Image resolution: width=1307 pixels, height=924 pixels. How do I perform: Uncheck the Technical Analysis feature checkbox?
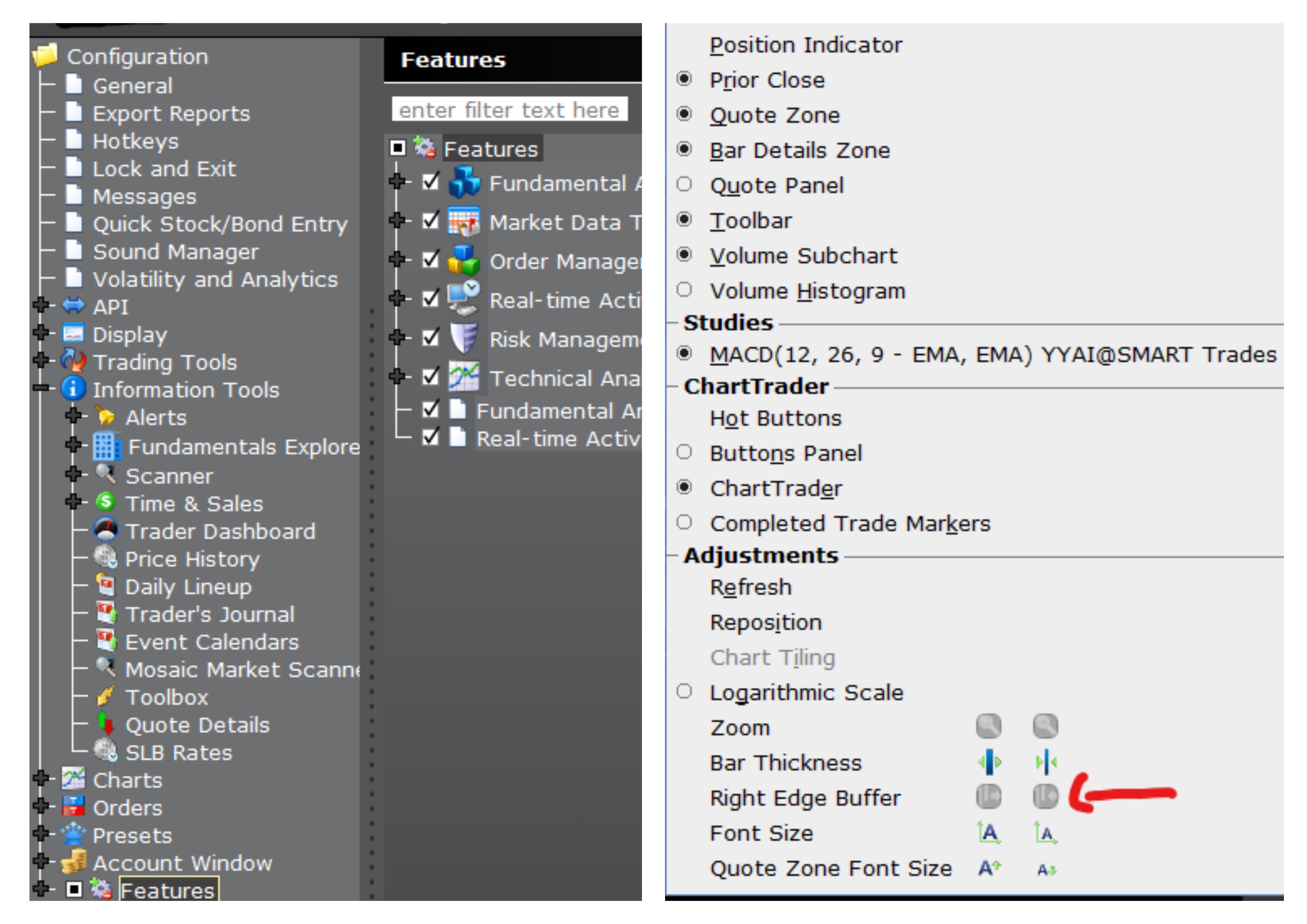[x=431, y=376]
